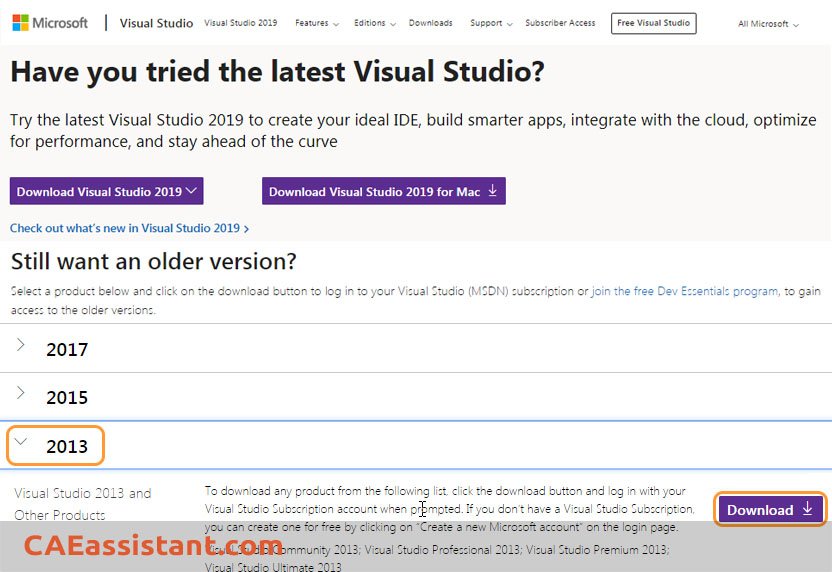Open Check out what's new in Visual Studio 2019

click(129, 228)
